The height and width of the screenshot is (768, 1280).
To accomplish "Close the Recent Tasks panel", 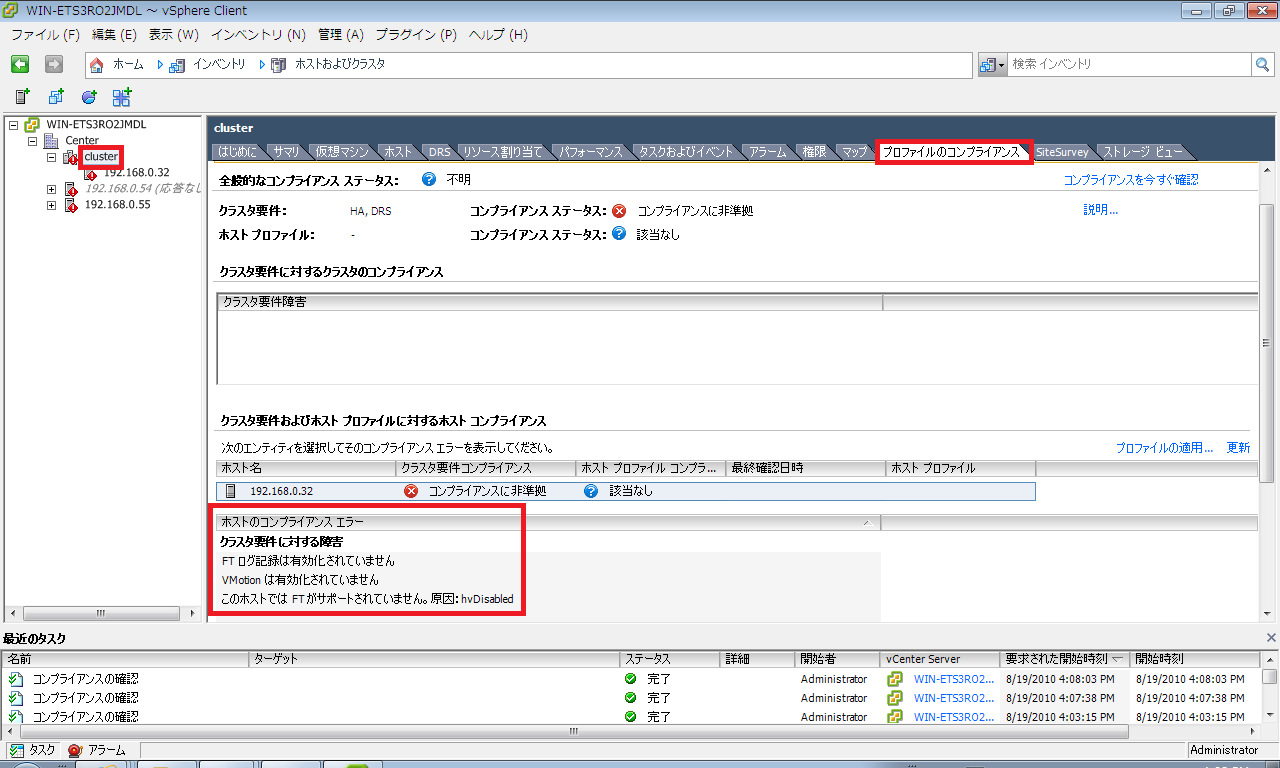I will (x=1271, y=638).
